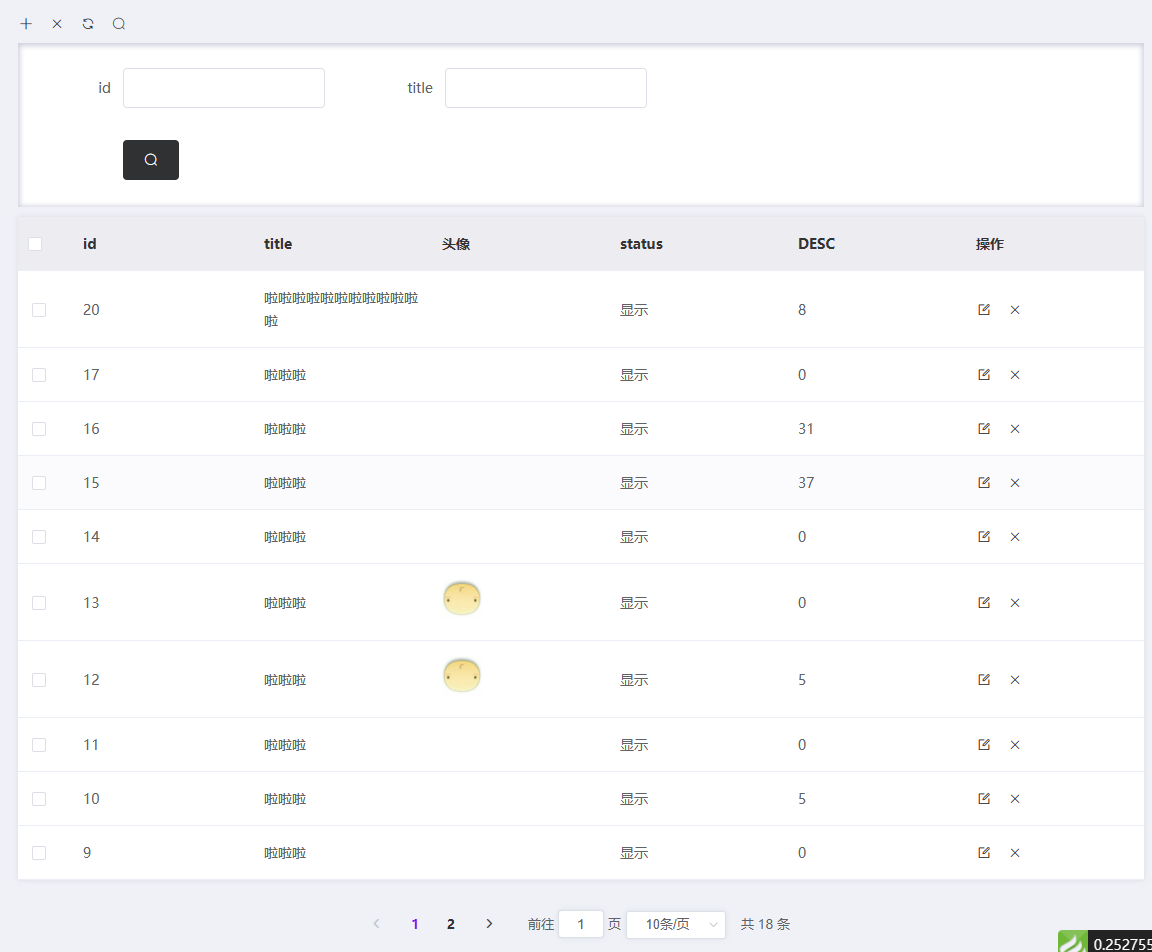
Task: Edit row with id 17
Action: (x=984, y=375)
